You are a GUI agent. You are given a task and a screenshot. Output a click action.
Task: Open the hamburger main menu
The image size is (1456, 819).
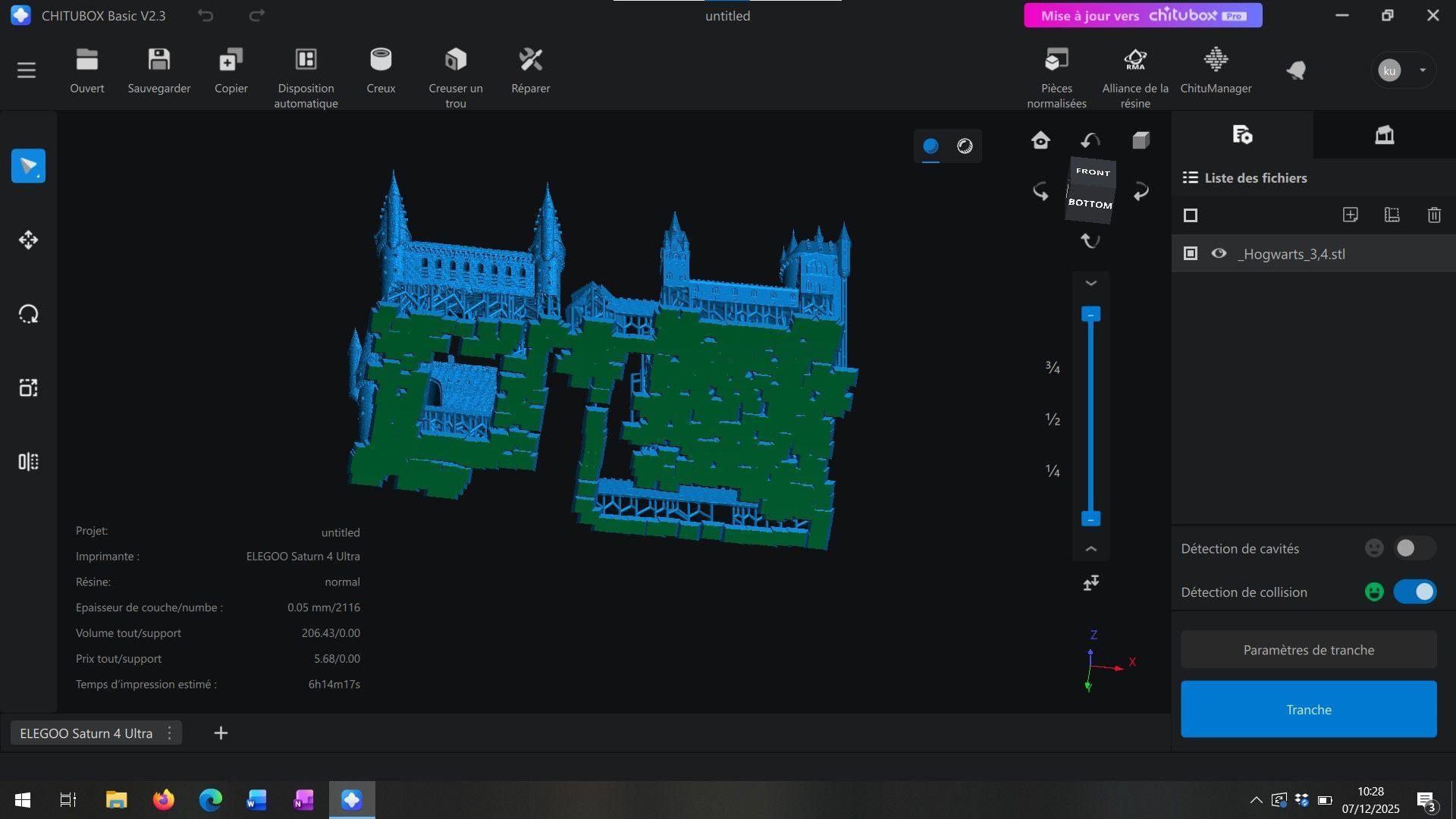(27, 71)
